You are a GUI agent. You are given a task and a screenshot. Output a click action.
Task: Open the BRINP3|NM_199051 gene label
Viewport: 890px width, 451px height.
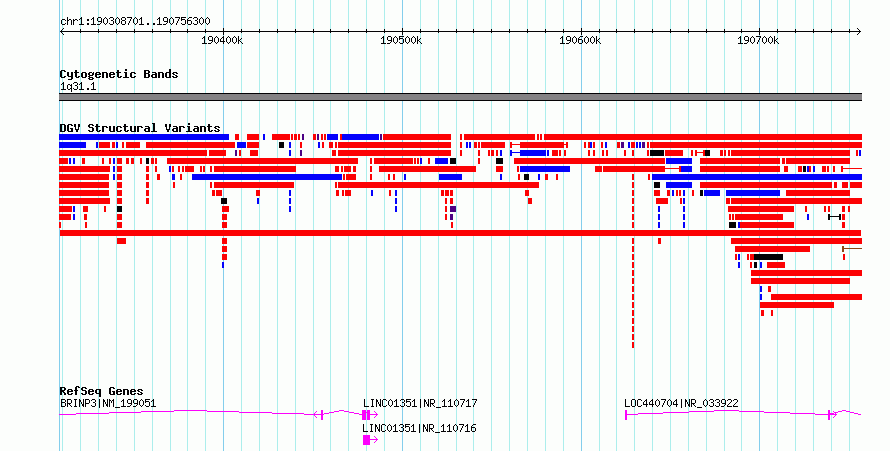point(108,403)
